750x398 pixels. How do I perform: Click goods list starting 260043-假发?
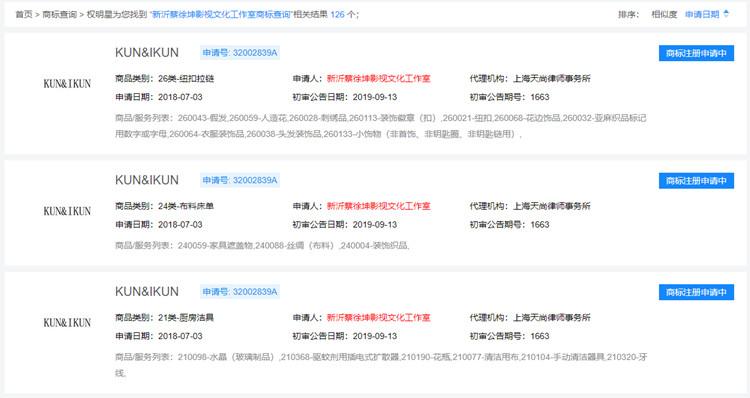click(381, 126)
